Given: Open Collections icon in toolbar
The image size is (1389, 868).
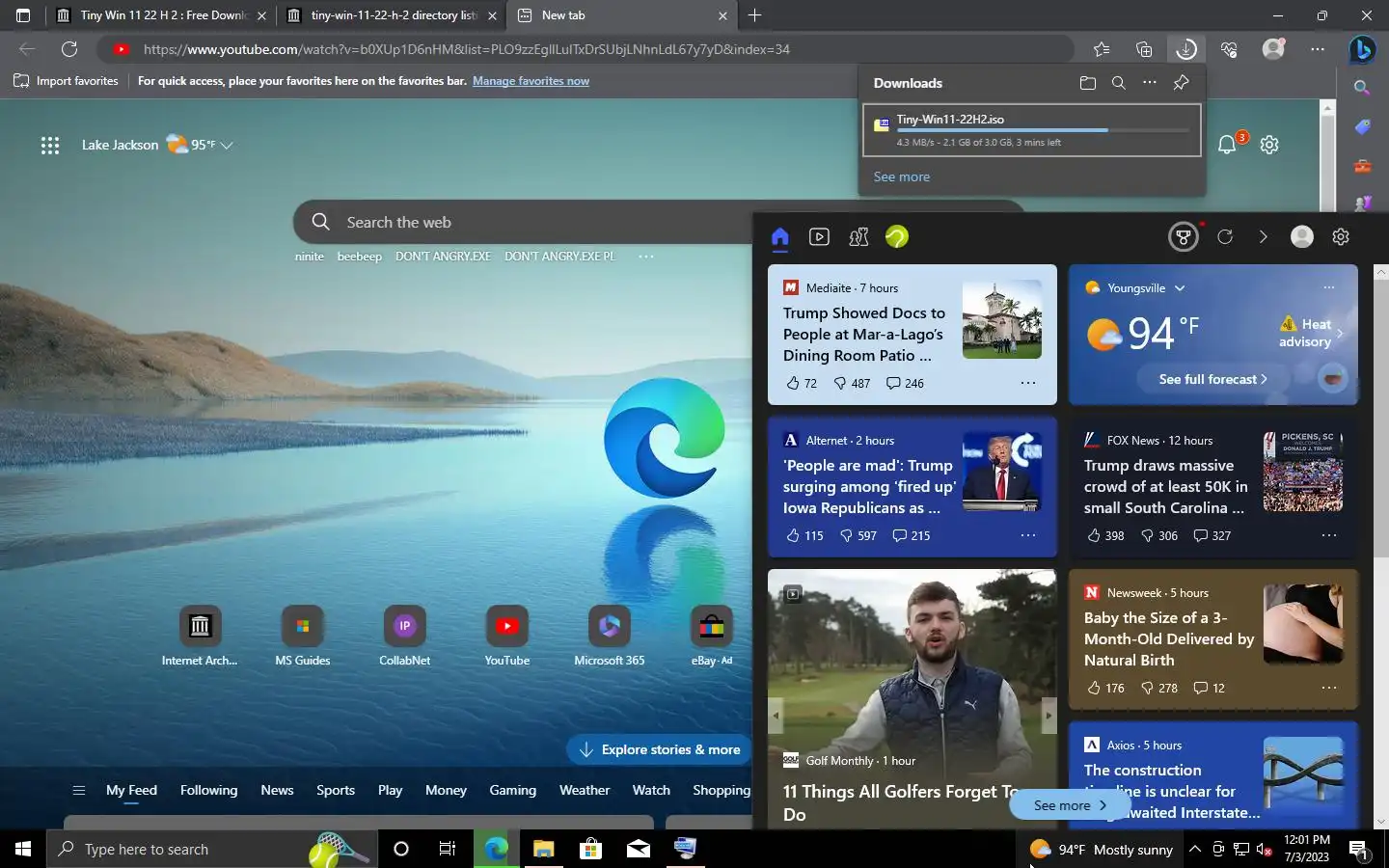Looking at the screenshot, I should click(1144, 49).
